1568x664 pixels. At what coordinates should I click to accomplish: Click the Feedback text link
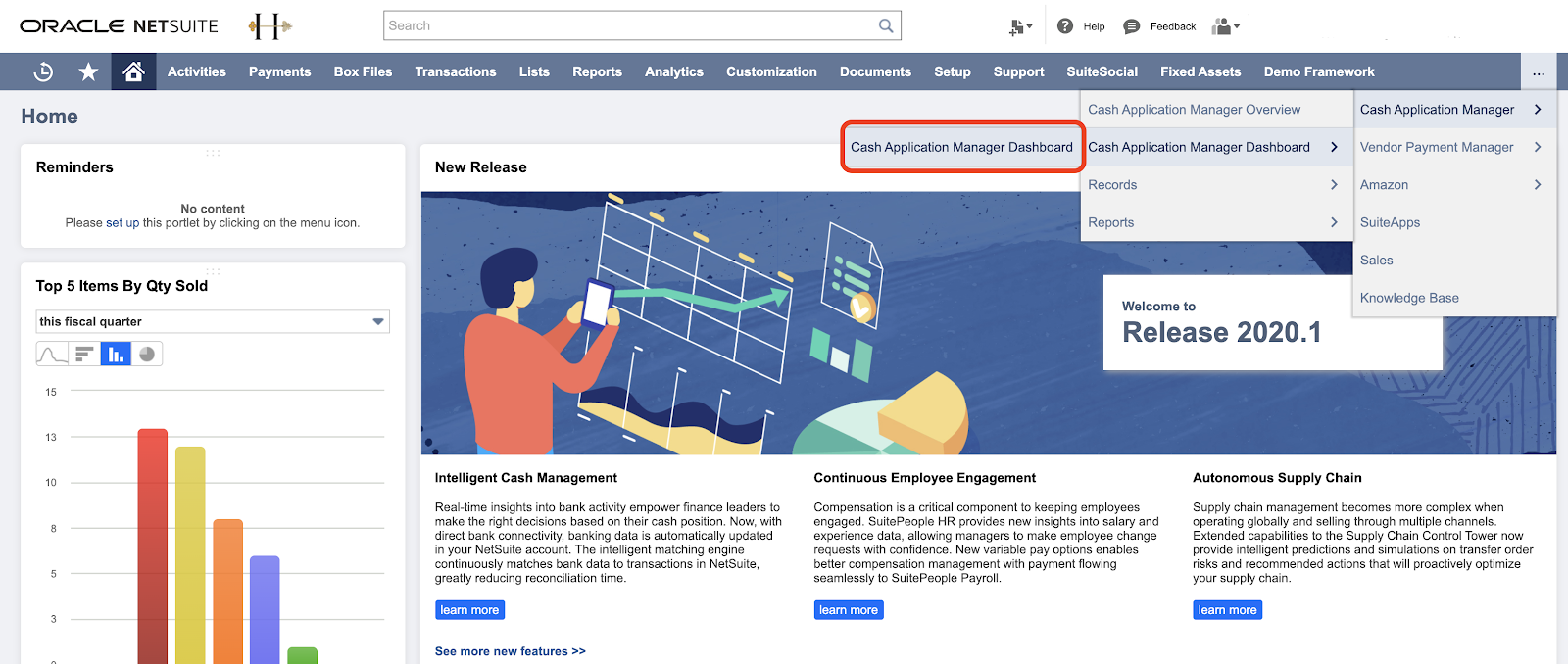click(x=1173, y=26)
